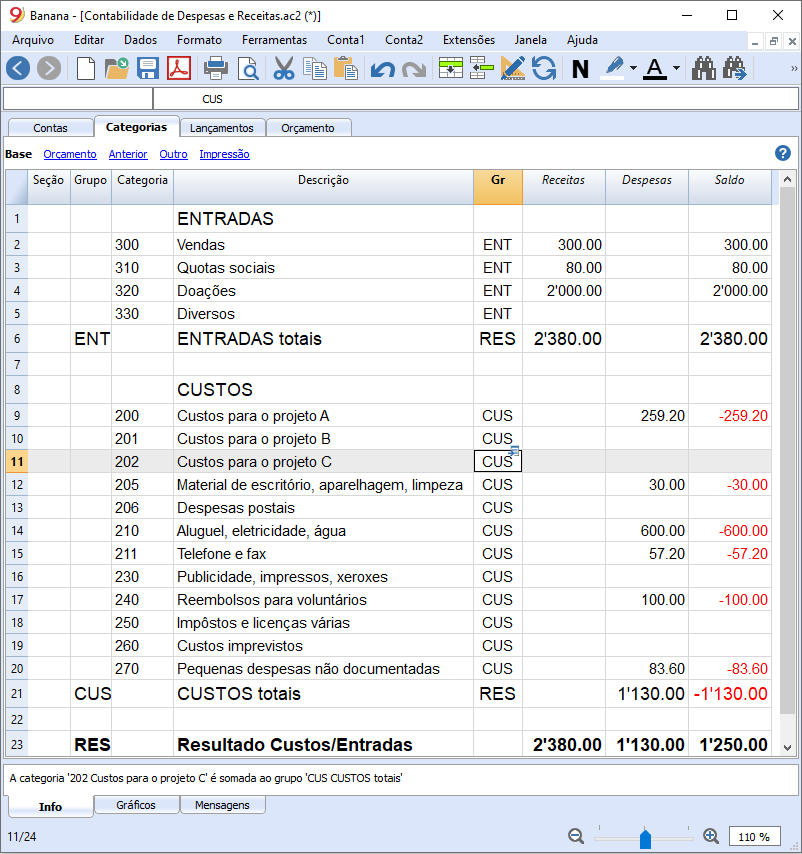The width and height of the screenshot is (802, 854).
Task: Open the Conta1 menu
Action: coord(346,40)
